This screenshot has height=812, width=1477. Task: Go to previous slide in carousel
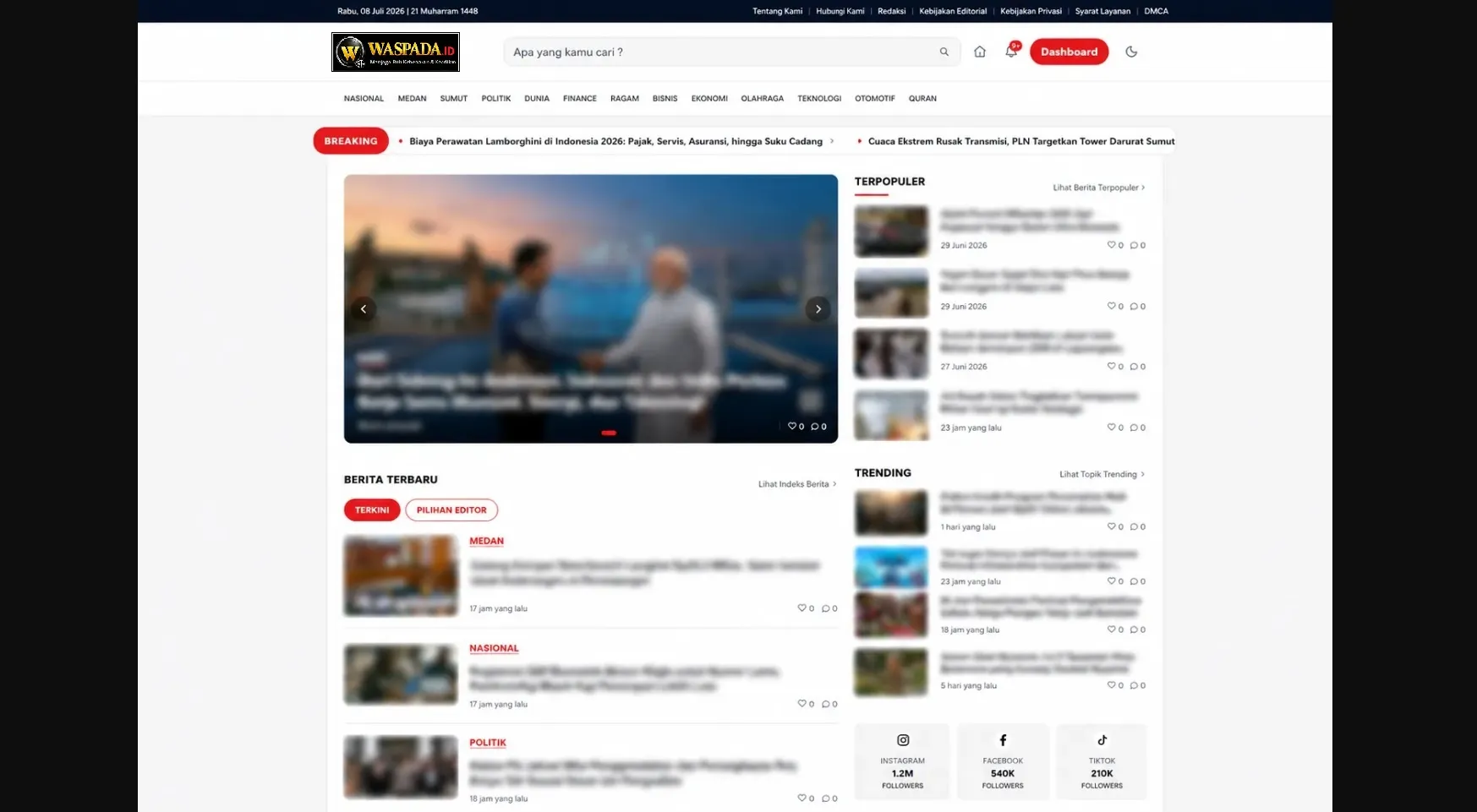pos(364,309)
